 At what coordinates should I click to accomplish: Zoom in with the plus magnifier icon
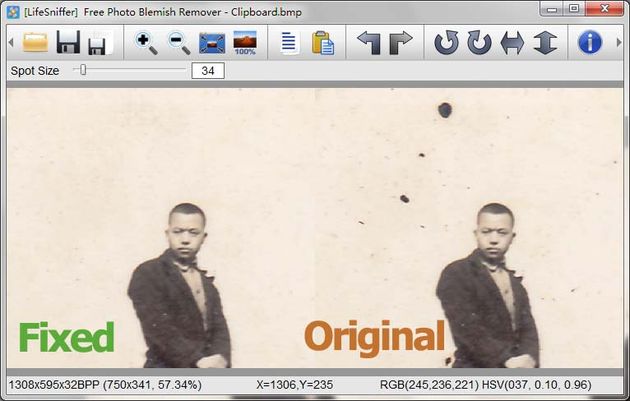click(x=146, y=43)
